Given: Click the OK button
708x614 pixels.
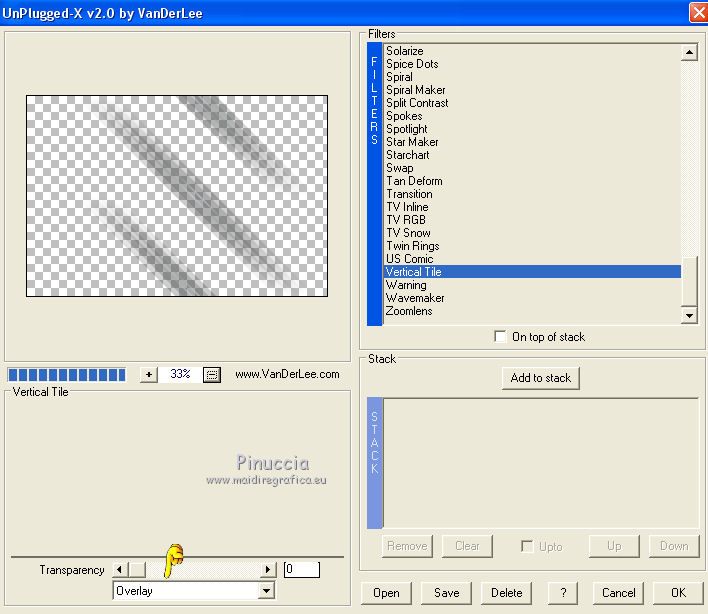Looking at the screenshot, I should (678, 593).
